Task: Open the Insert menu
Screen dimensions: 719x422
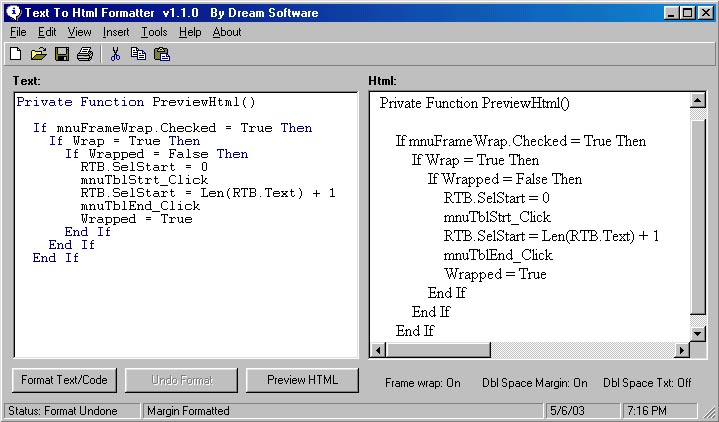Action: tap(116, 32)
